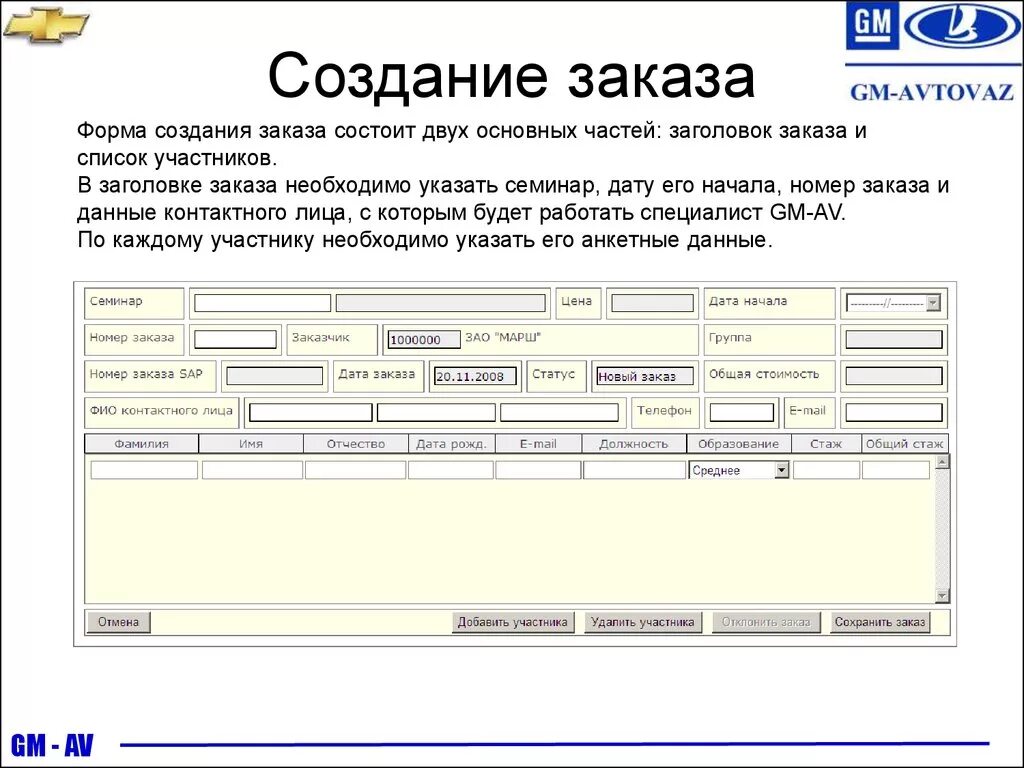Focus the header E-mail input field
Screen dimensions: 1024x768
tap(894, 413)
